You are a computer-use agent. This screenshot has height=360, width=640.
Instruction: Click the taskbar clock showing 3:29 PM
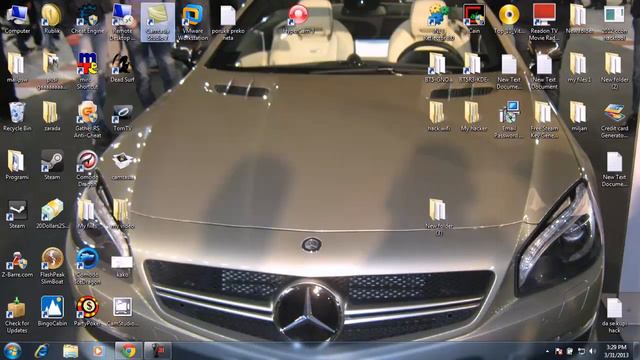[616, 351]
